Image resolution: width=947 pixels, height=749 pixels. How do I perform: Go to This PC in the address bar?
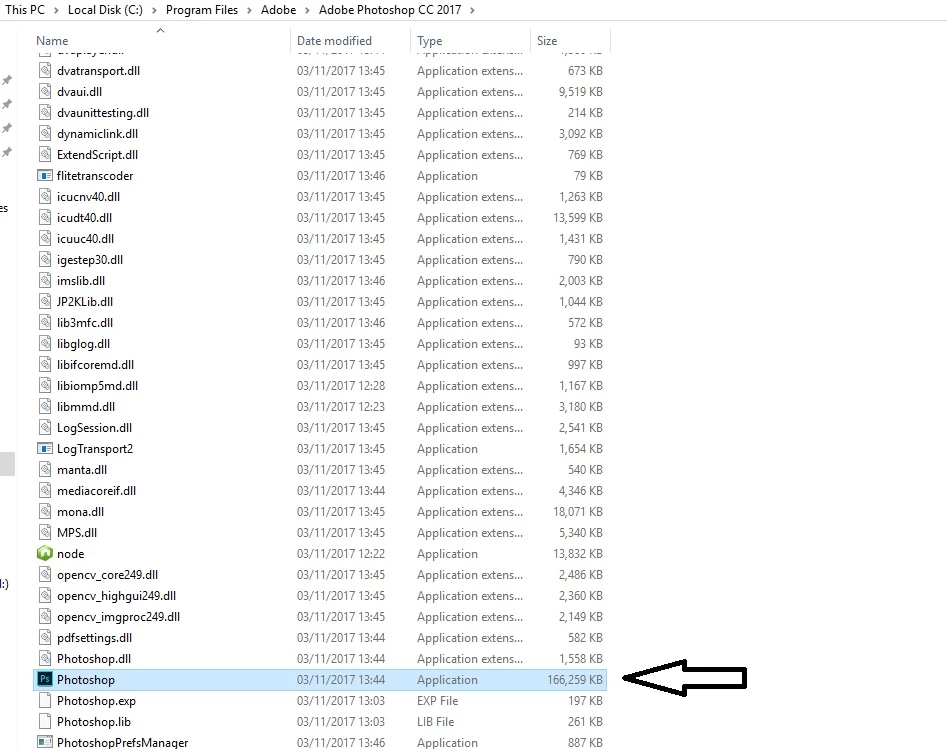[x=25, y=10]
